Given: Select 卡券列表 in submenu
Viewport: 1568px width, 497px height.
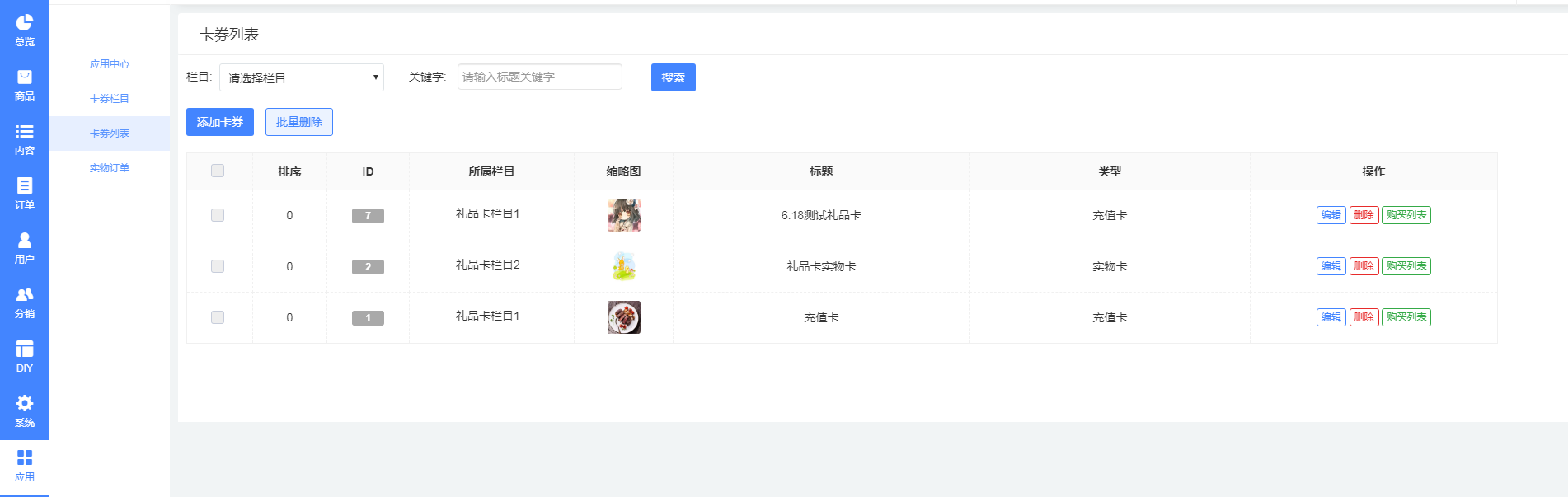Looking at the screenshot, I should [x=110, y=134].
